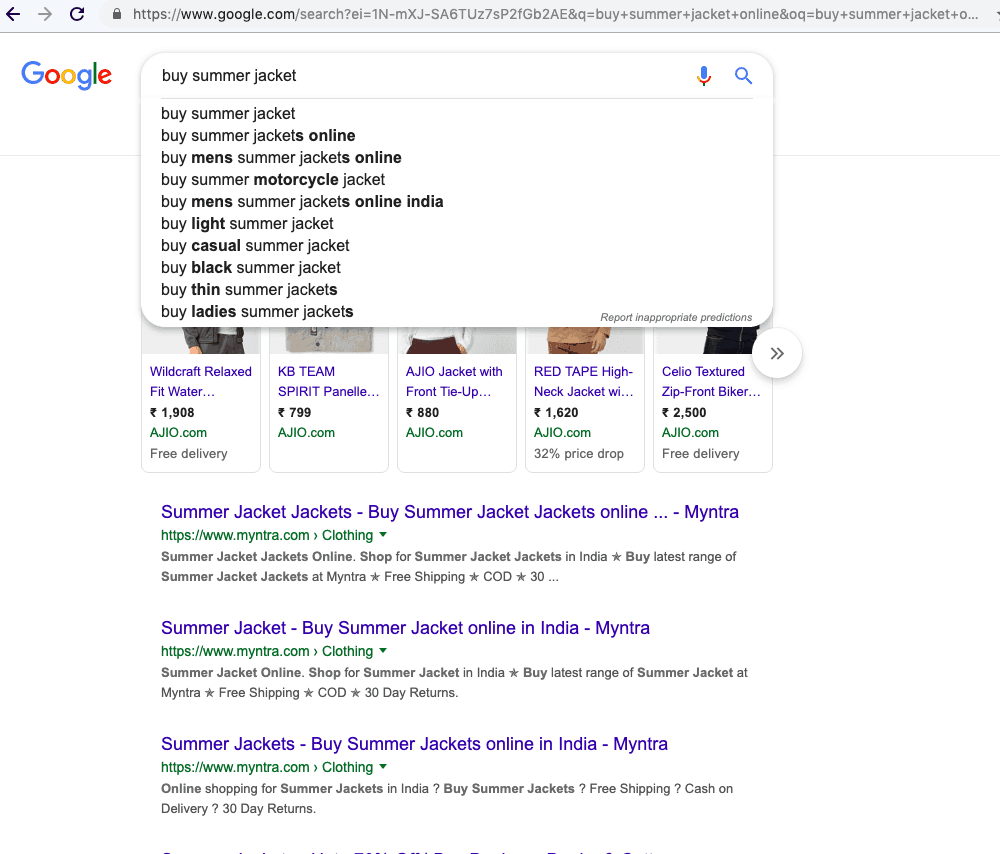Click '32% price drop' label
Viewport: 1000px width, 854px height.
coord(579,453)
